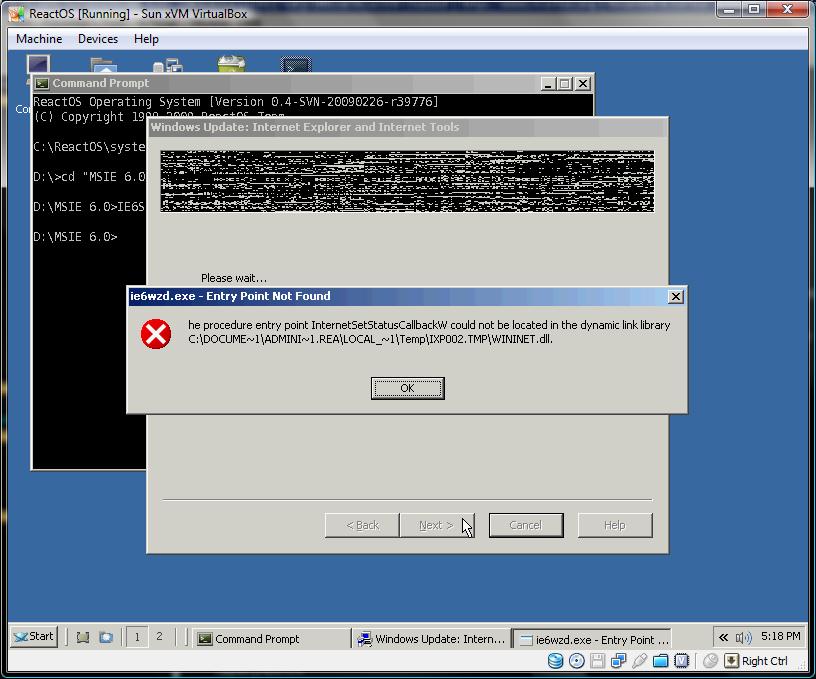Screen dimensions: 816x679
Task: Click the shared folders status icon
Action: click(x=660, y=661)
